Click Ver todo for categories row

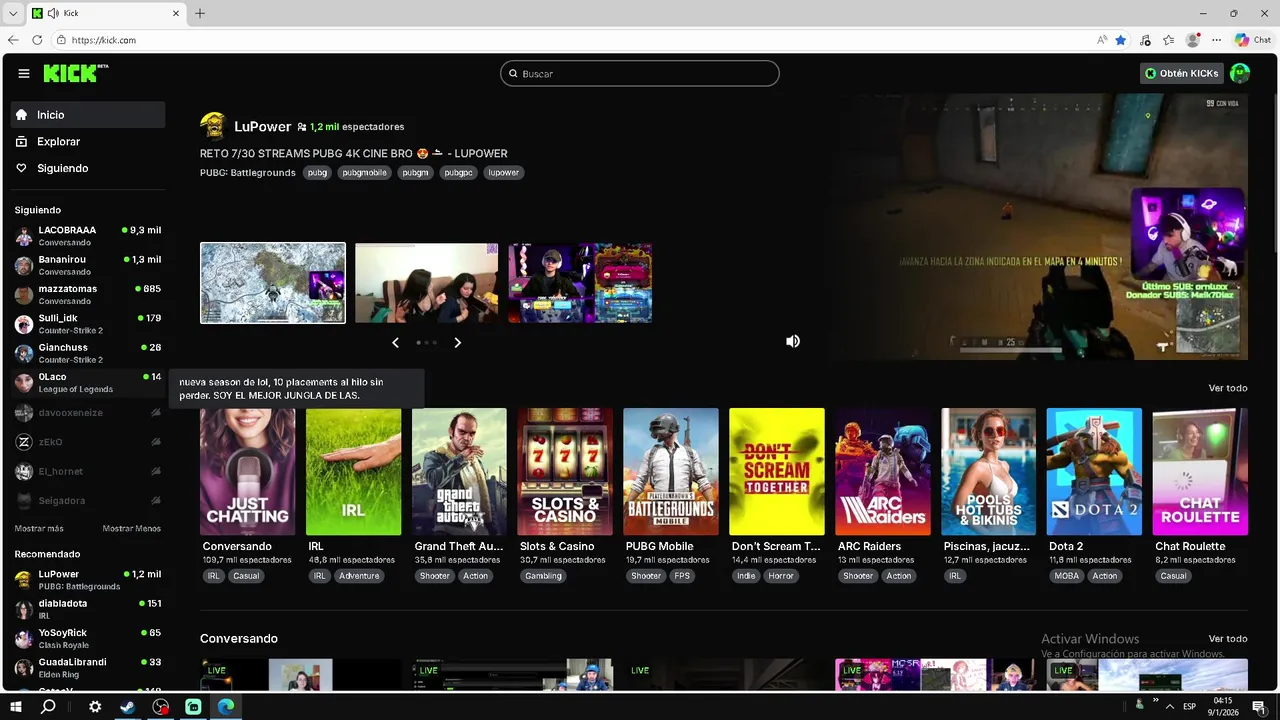coord(1227,388)
